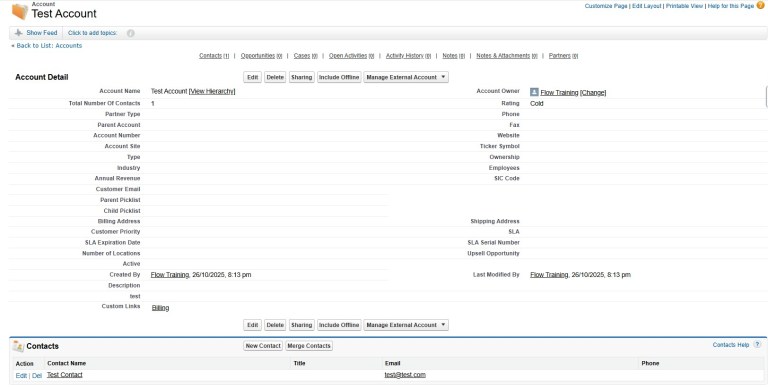Click the Account folder icon beside Test Account

pos(20,11)
